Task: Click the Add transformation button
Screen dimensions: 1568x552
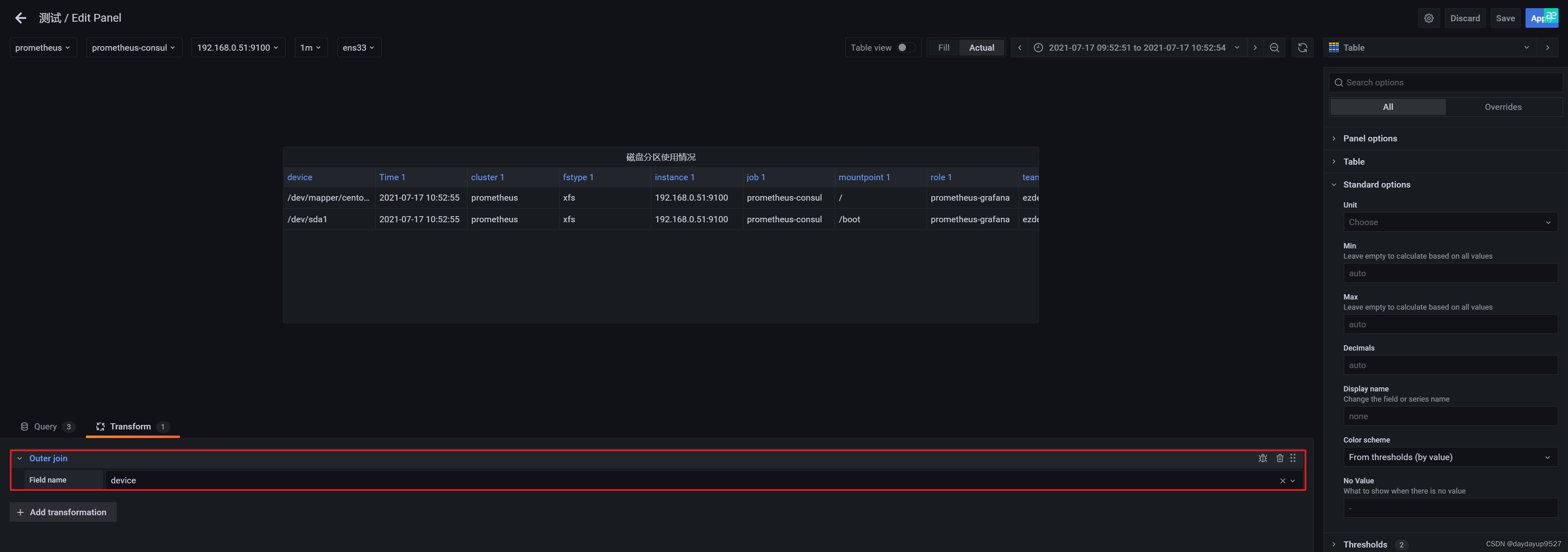Action: tap(63, 512)
